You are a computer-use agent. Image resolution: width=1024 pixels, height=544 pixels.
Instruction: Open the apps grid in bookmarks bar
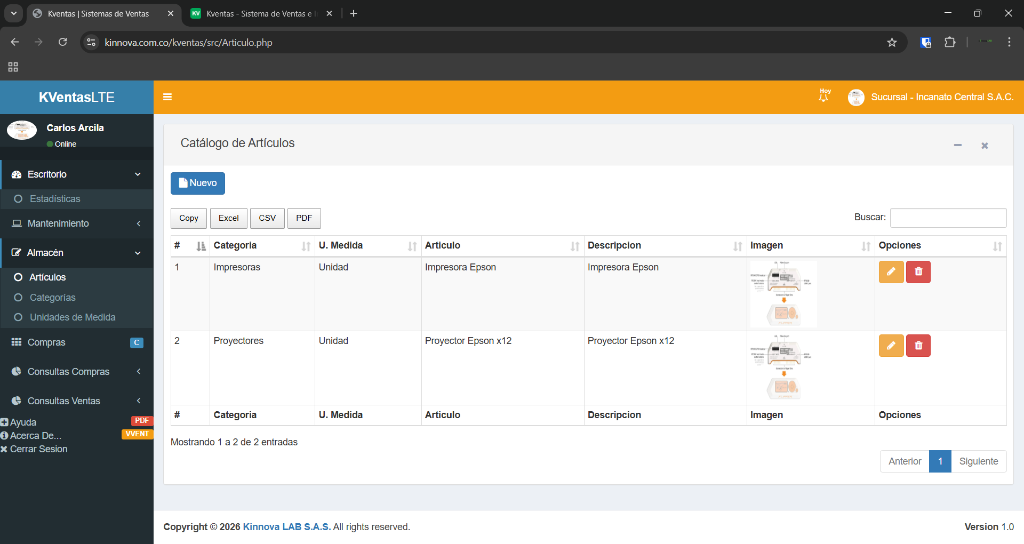pyautogui.click(x=13, y=67)
